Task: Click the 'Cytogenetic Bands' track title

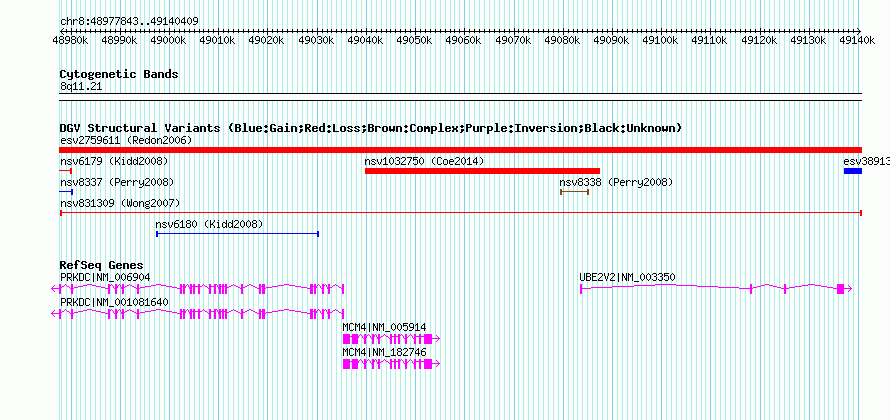Action: [x=119, y=74]
